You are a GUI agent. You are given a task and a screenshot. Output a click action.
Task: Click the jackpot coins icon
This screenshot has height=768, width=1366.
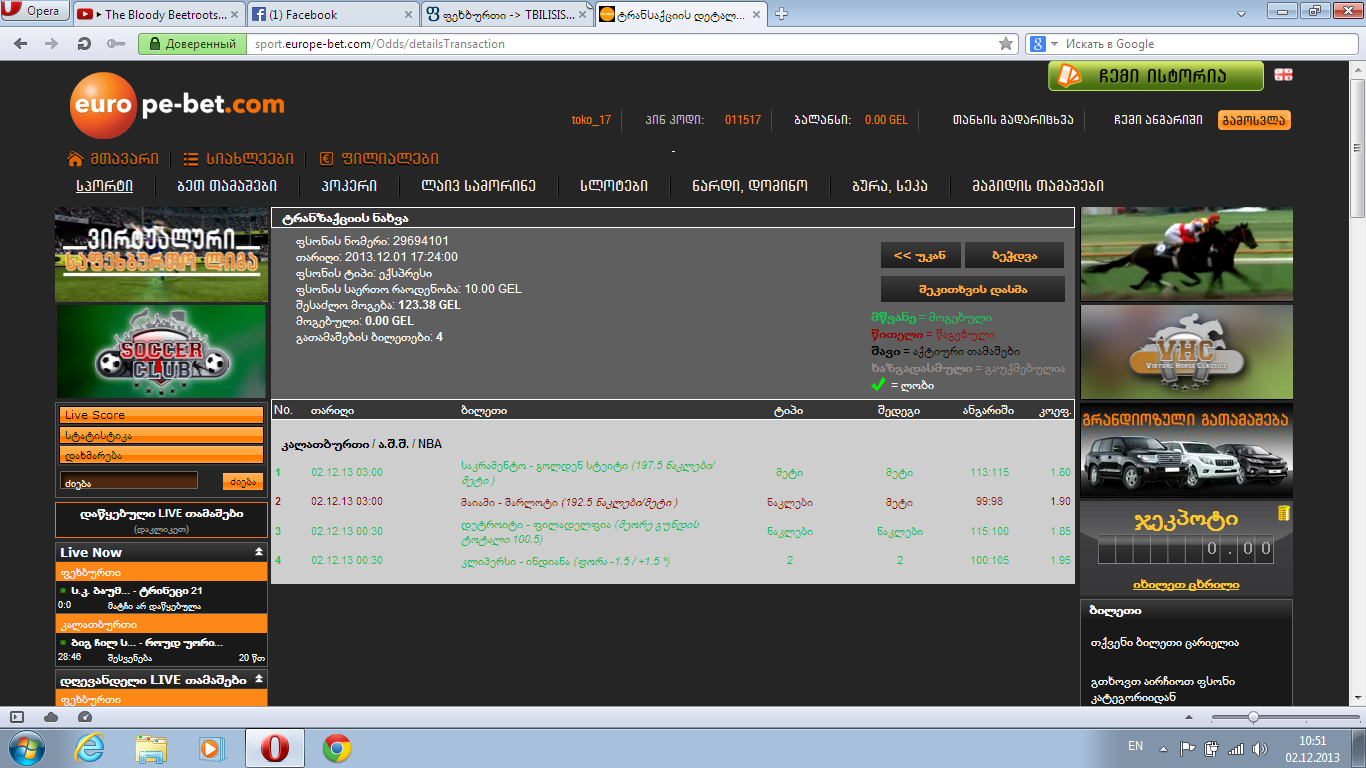coord(1284,514)
